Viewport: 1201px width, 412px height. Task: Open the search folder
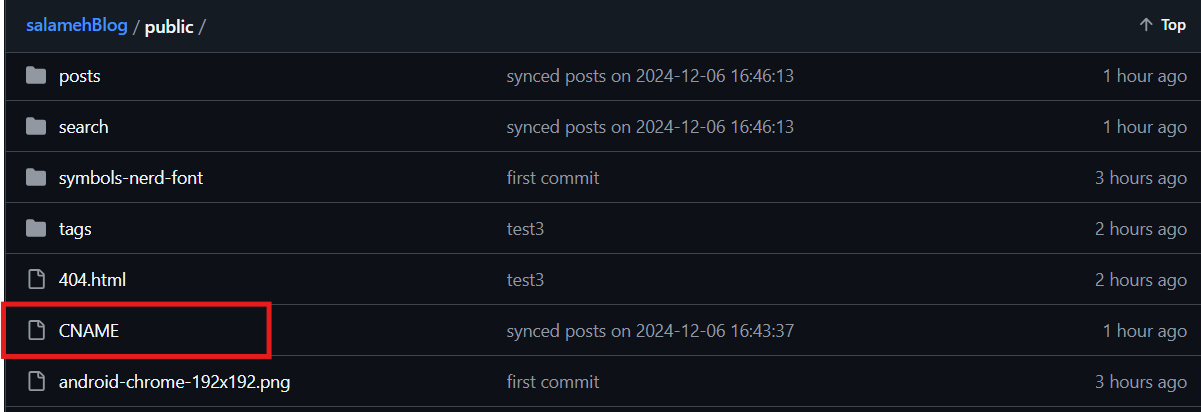pyautogui.click(x=84, y=127)
